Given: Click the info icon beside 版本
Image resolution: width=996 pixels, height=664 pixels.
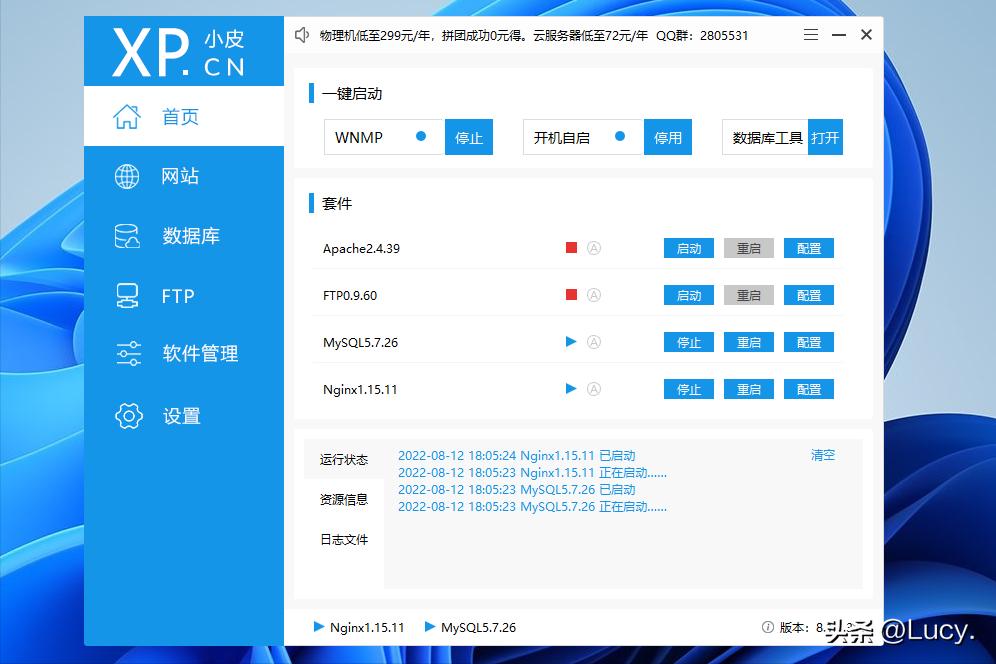Looking at the screenshot, I should 767,627.
